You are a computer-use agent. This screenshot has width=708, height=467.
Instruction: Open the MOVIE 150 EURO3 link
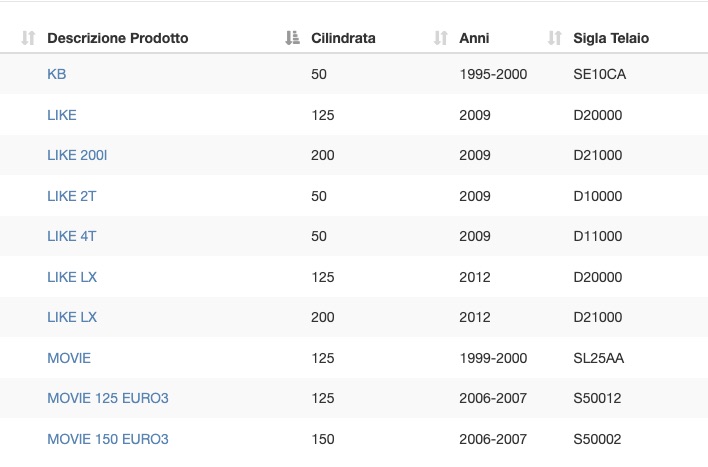[108, 439]
